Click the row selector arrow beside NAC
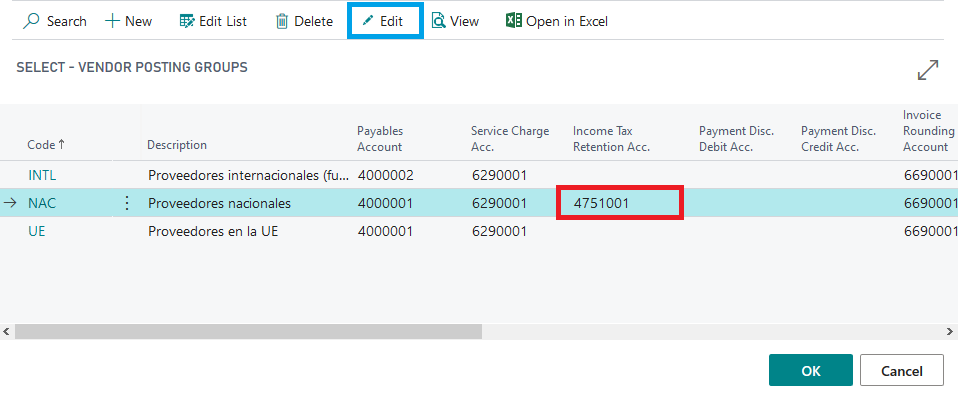Screen dimensions: 958x399 point(10,203)
